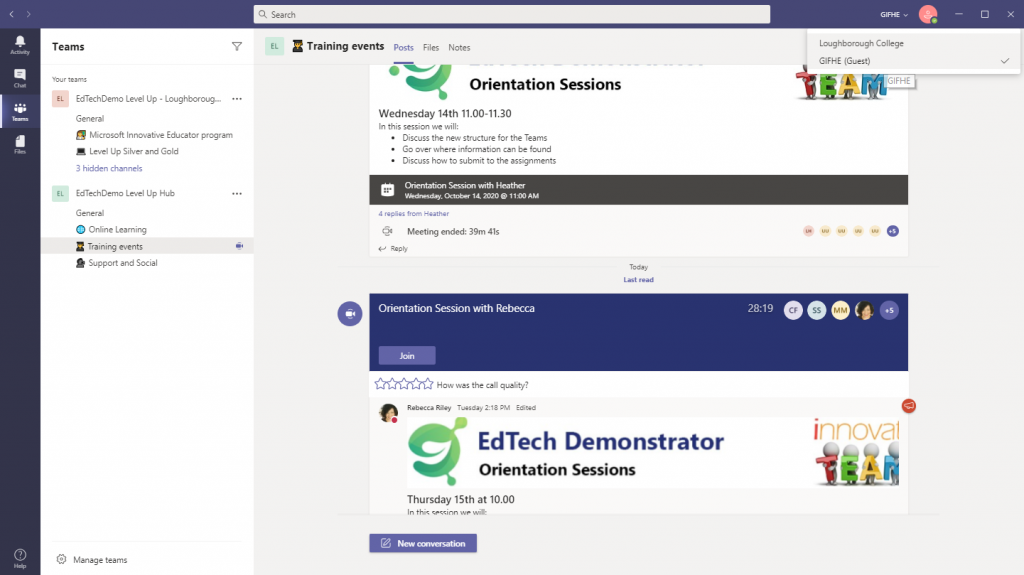Screen dimensions: 1024x575
Task: Rate call quality with the third star
Action: (x=404, y=384)
